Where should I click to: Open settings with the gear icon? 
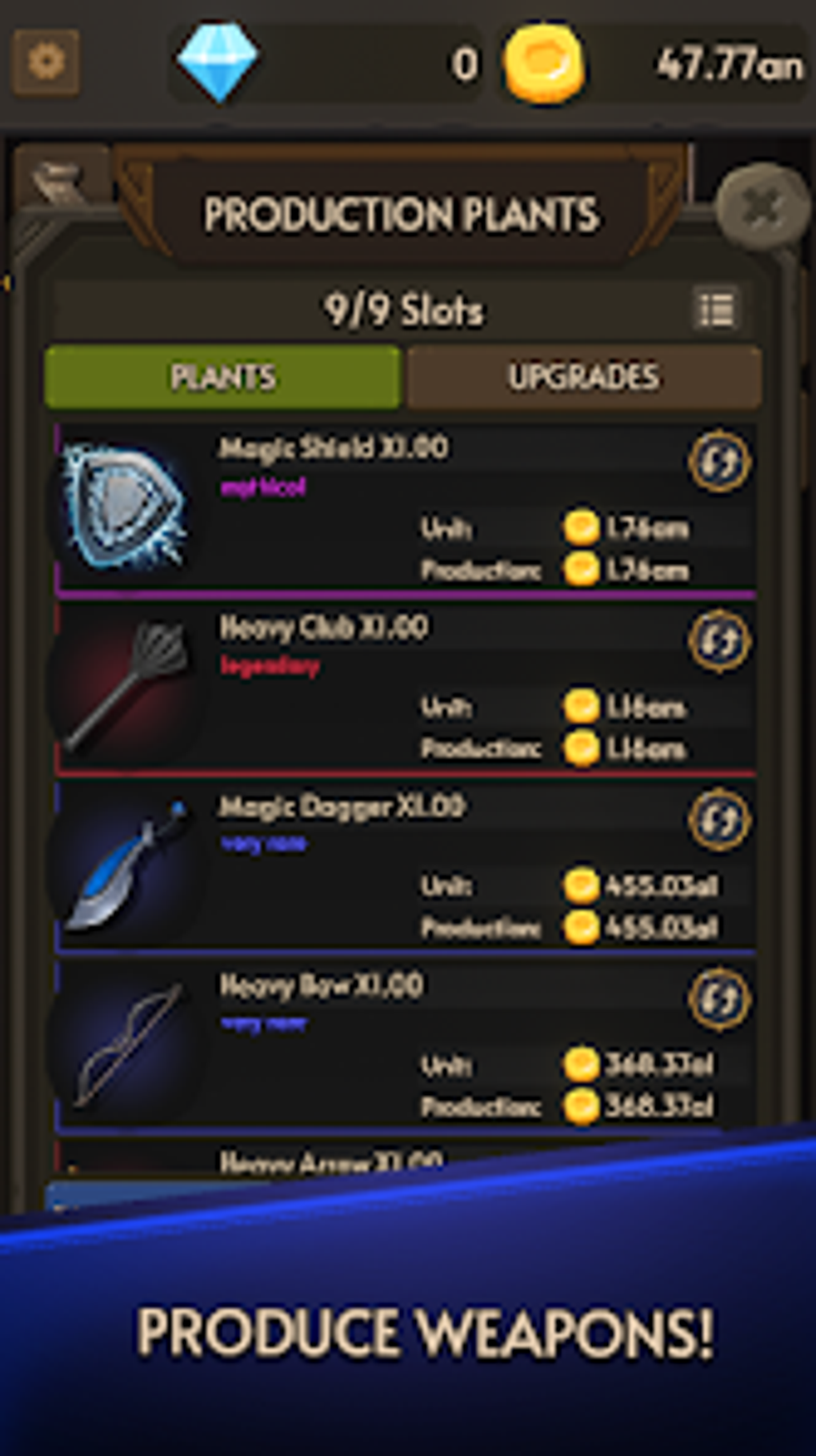46,62
